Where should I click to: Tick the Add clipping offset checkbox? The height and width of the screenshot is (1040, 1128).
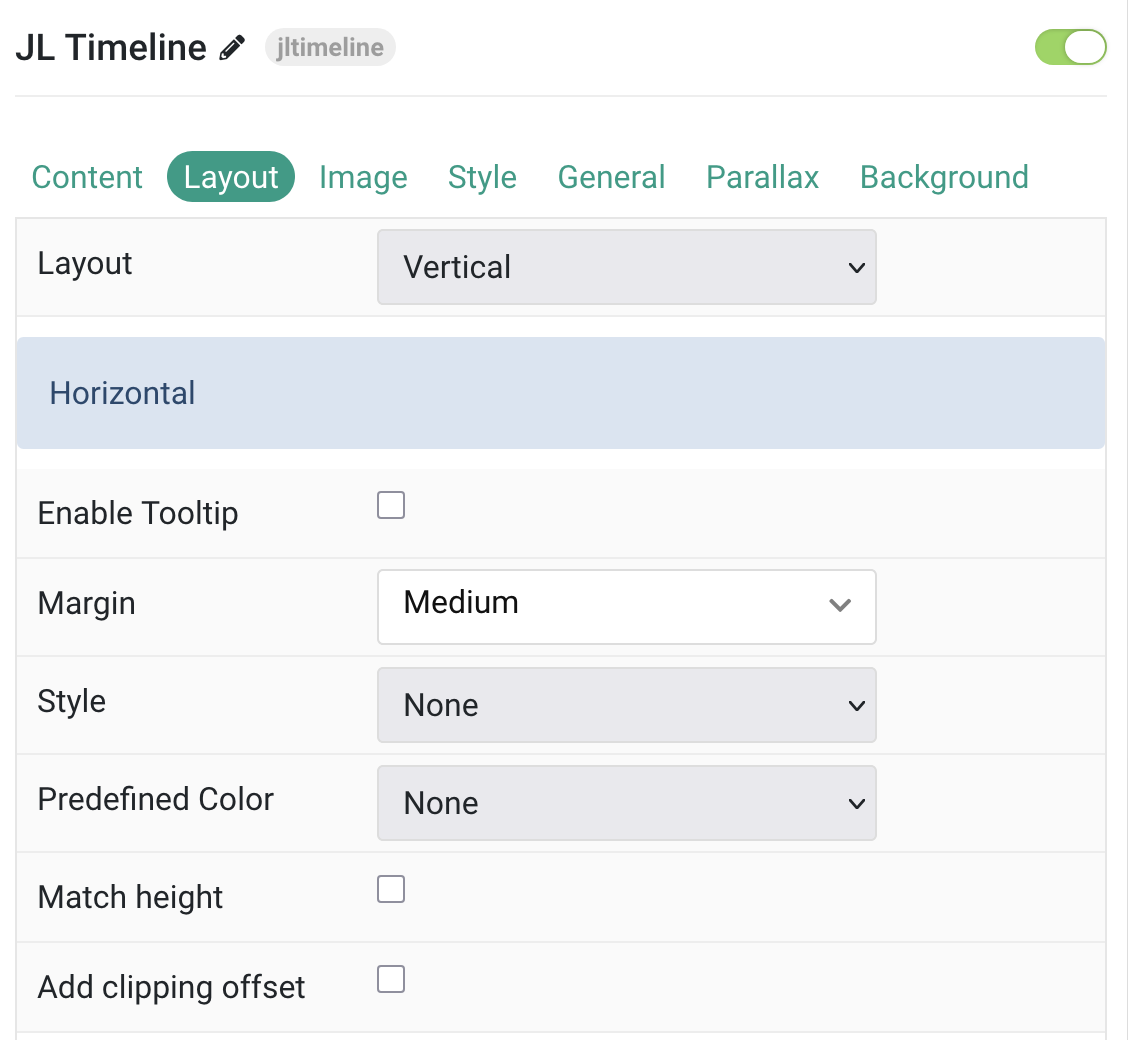coord(391,980)
